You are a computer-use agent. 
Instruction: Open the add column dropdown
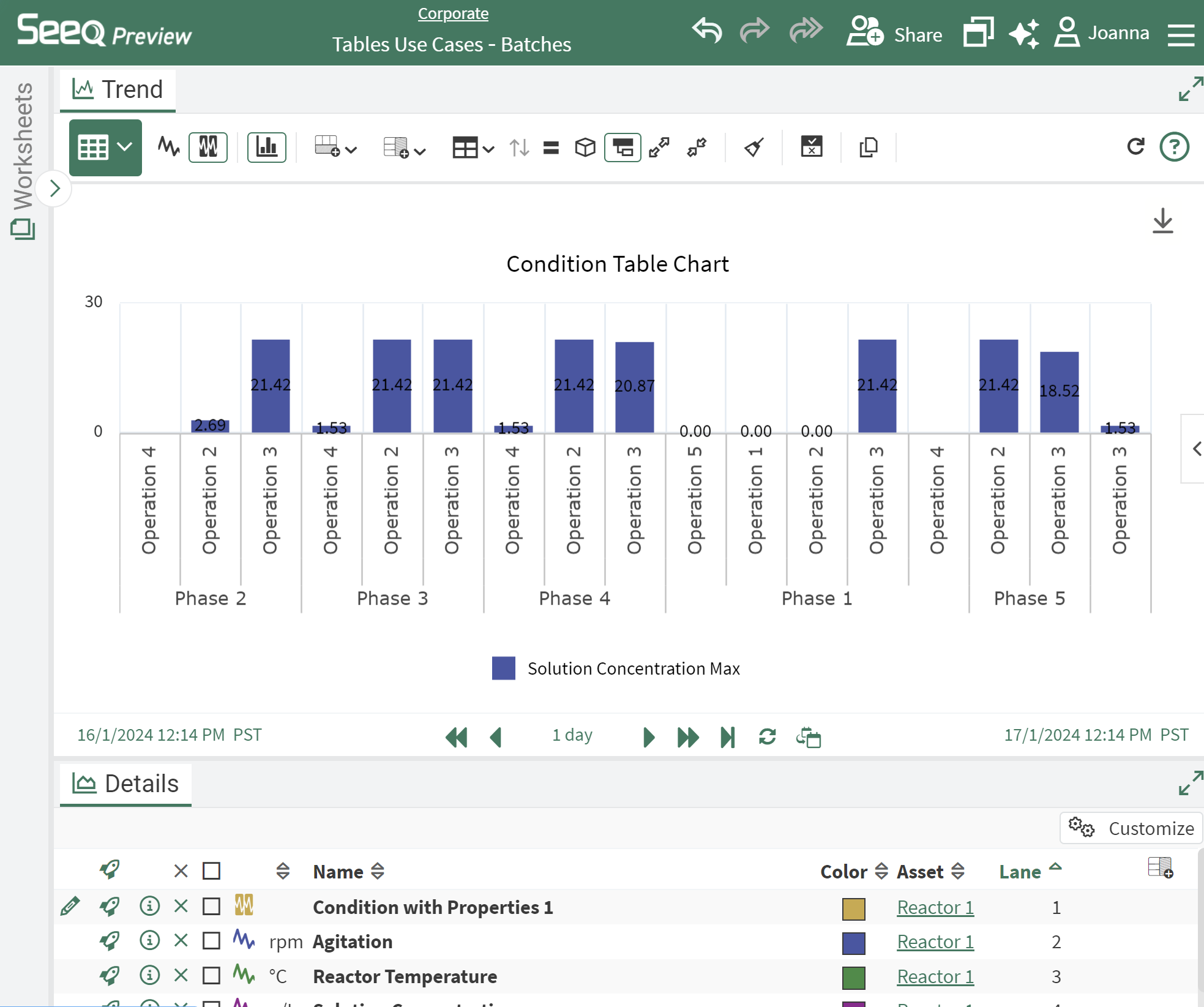[335, 147]
